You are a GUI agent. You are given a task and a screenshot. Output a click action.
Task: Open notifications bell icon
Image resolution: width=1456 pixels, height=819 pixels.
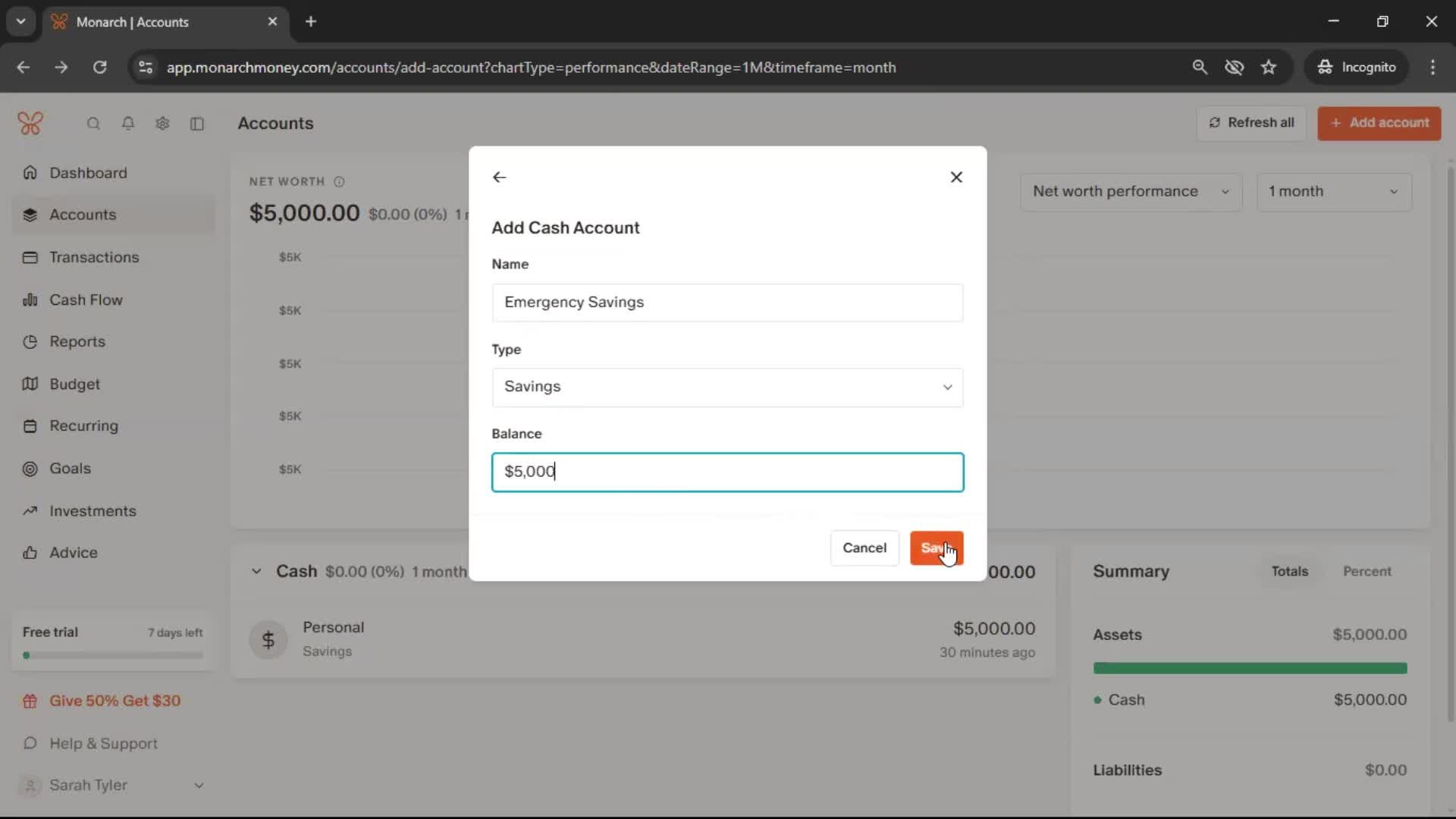tap(128, 124)
